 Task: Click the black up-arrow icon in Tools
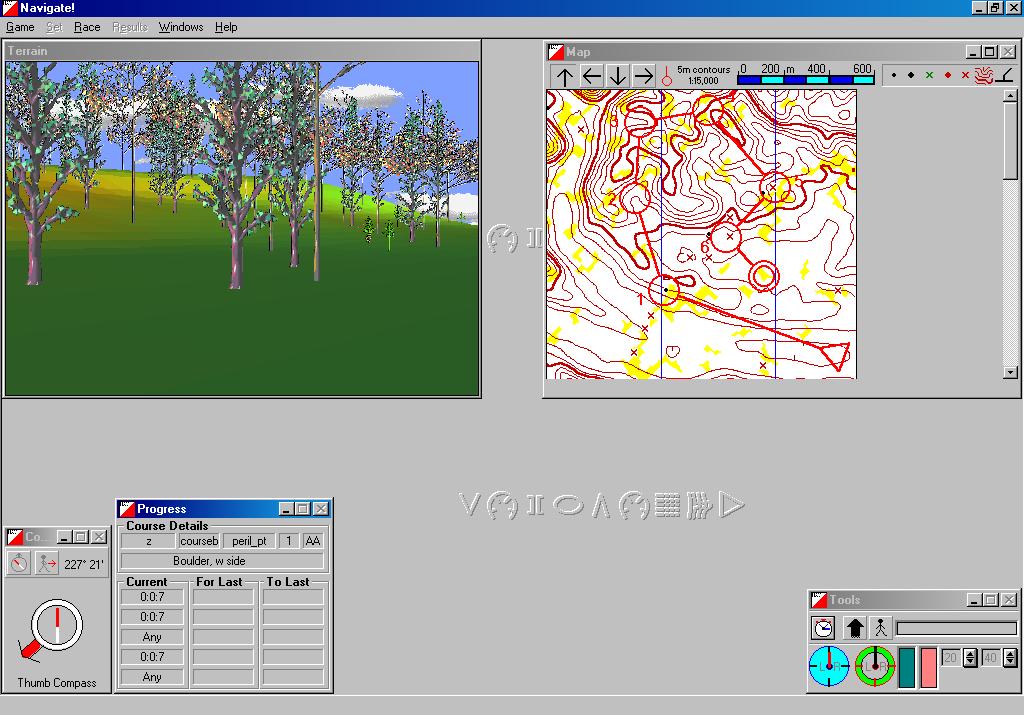pyautogui.click(x=854, y=628)
